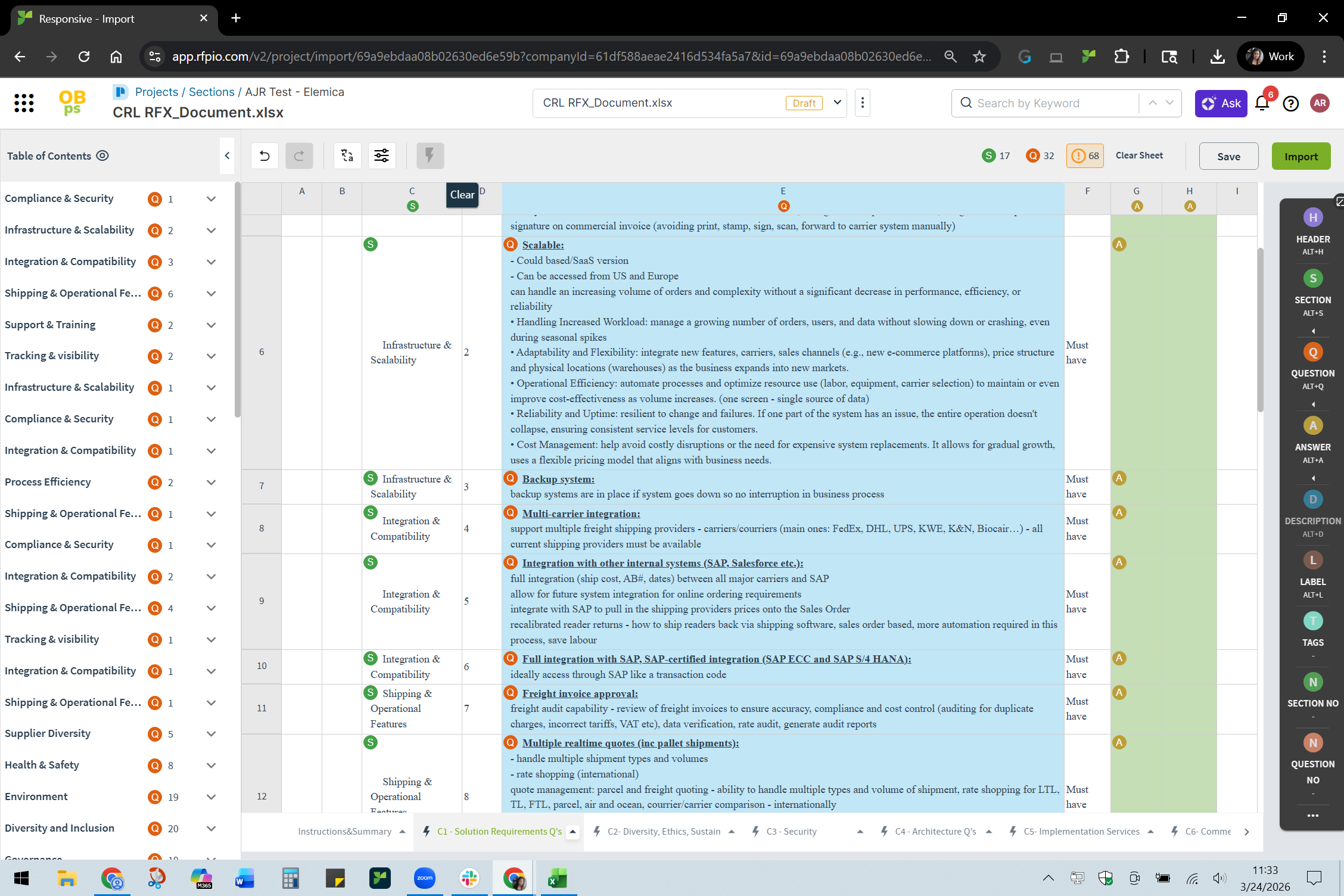1344x896 pixels.
Task: Click the green Import button
Action: [x=1301, y=156]
